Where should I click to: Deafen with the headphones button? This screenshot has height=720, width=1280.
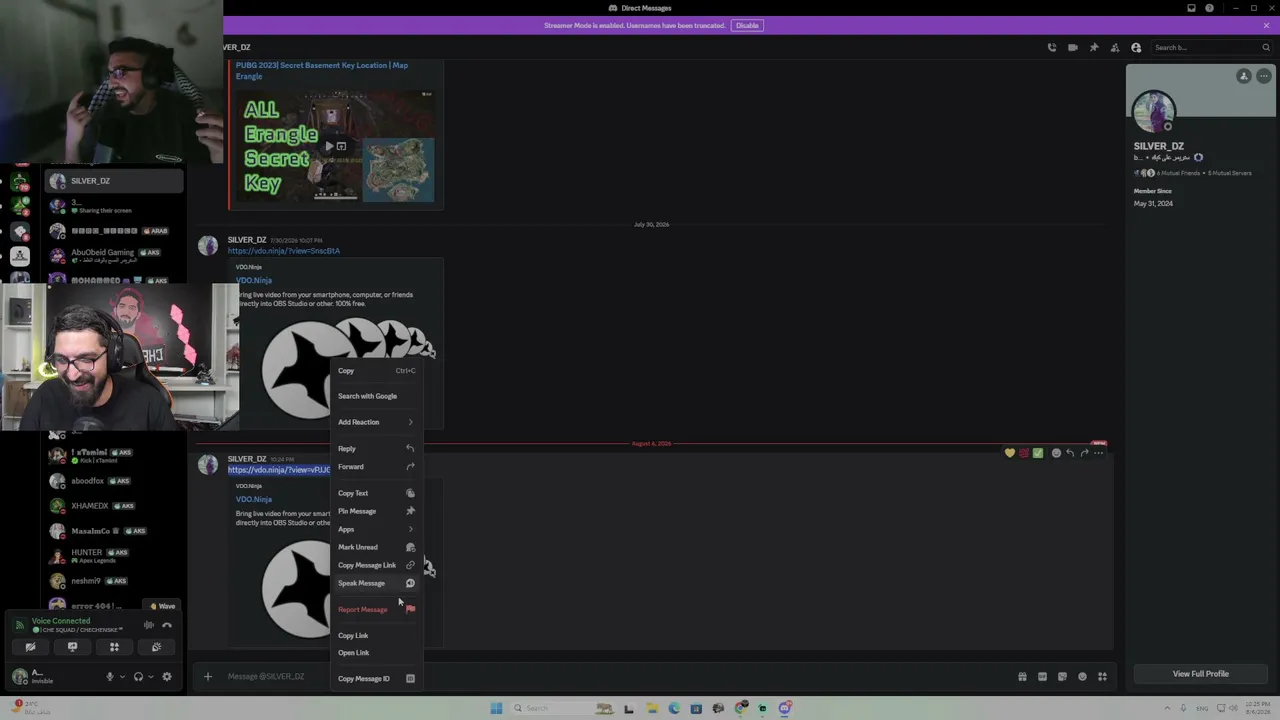pos(138,677)
